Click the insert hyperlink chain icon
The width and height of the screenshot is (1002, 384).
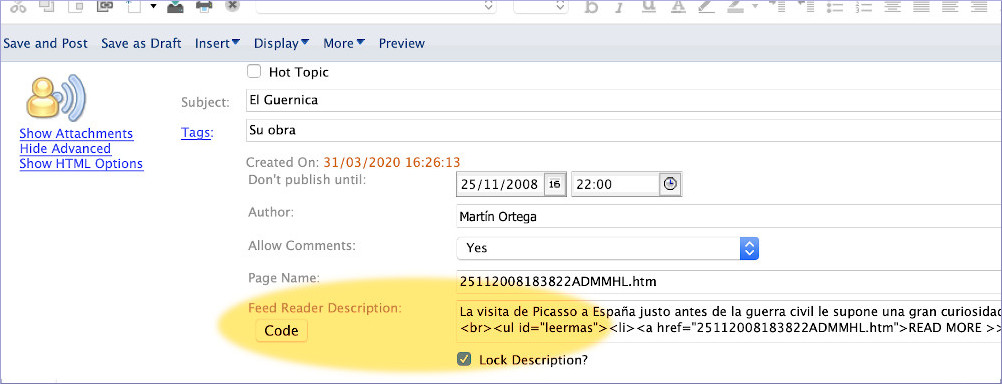coord(104,6)
